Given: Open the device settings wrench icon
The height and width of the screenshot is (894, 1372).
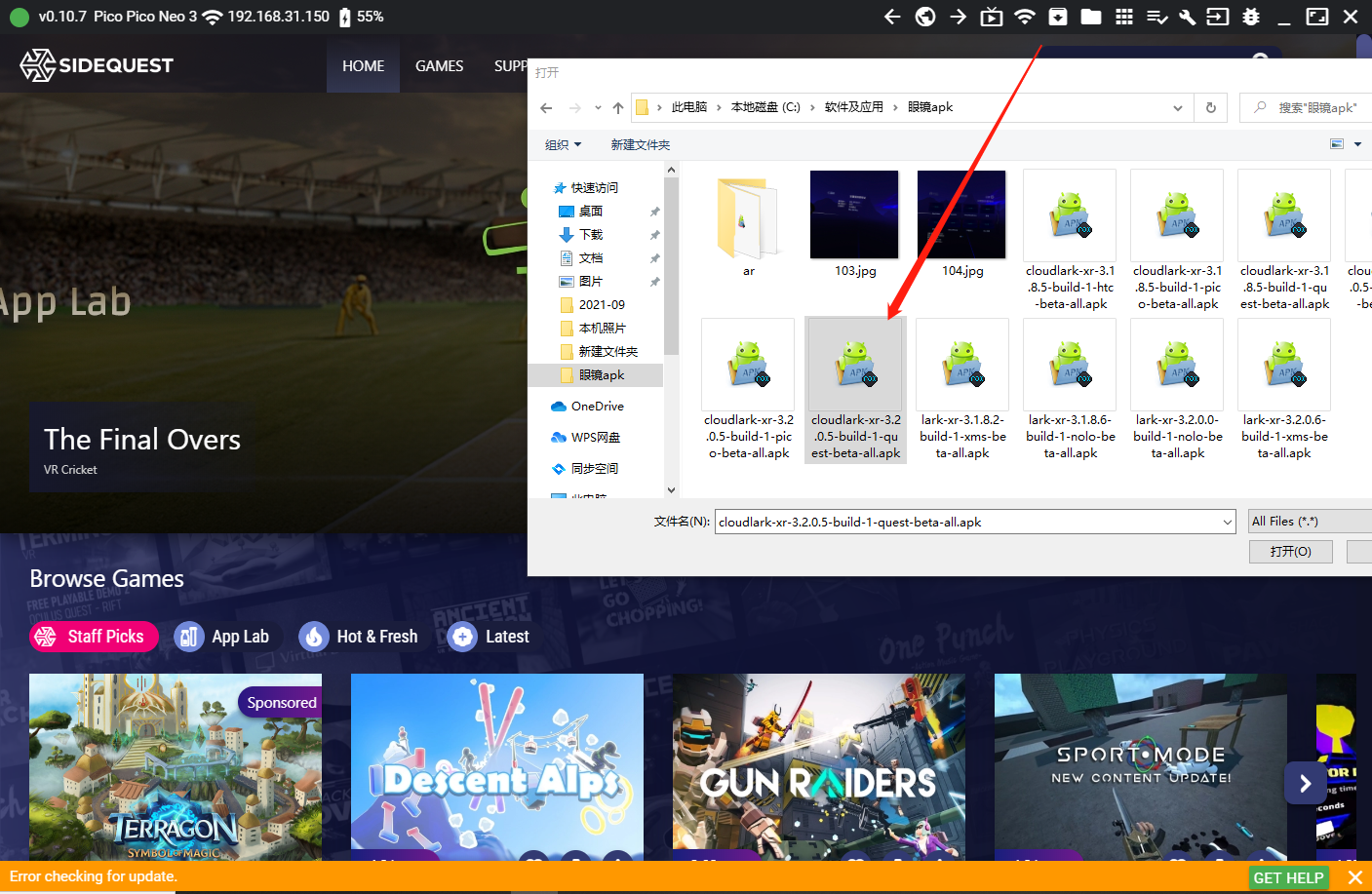Looking at the screenshot, I should coord(1188,17).
